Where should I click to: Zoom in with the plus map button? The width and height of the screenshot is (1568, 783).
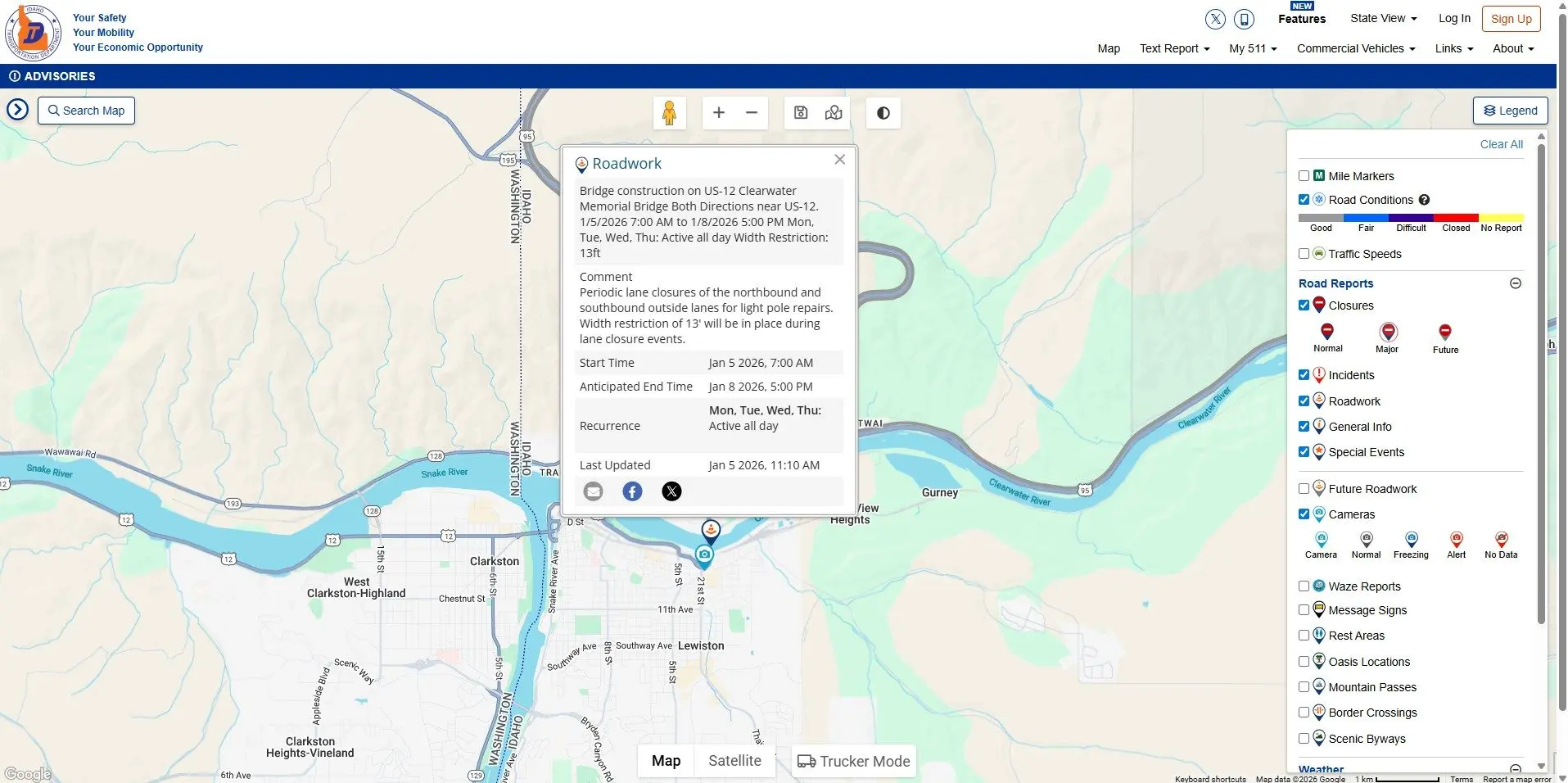point(718,113)
